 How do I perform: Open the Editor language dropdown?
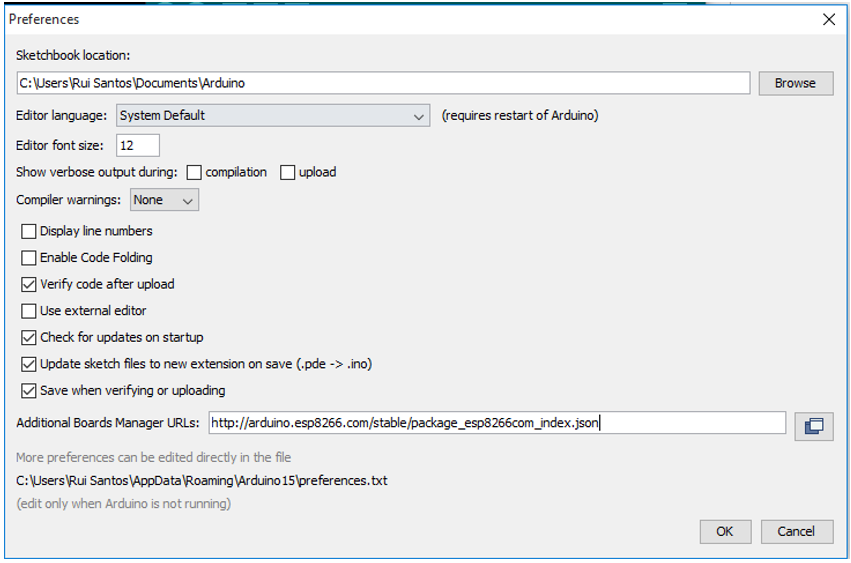(x=273, y=116)
